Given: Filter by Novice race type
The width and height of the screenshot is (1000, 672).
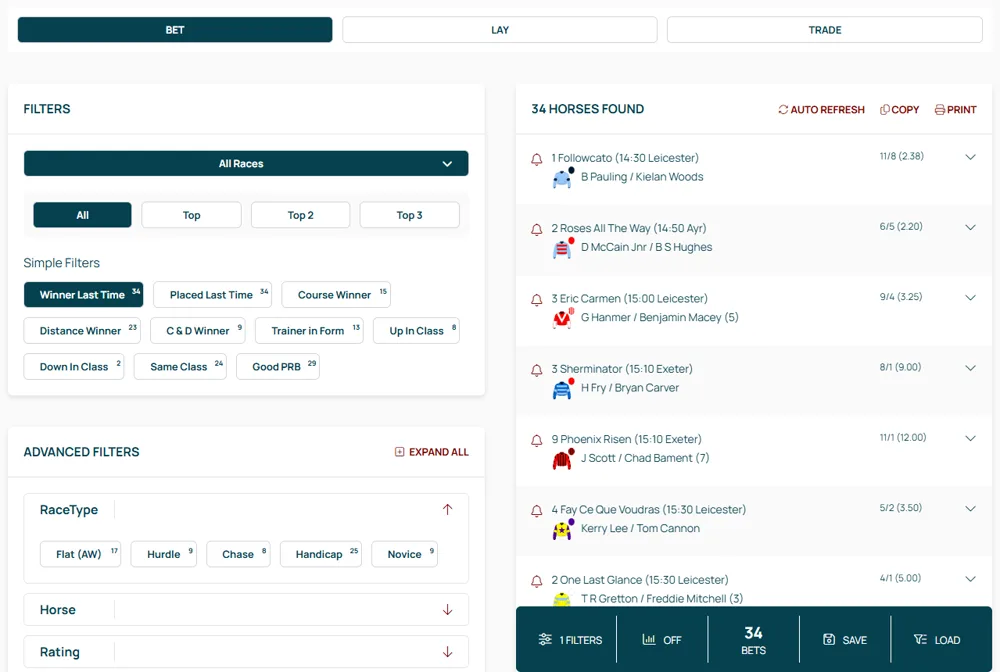Looking at the screenshot, I should pos(404,554).
